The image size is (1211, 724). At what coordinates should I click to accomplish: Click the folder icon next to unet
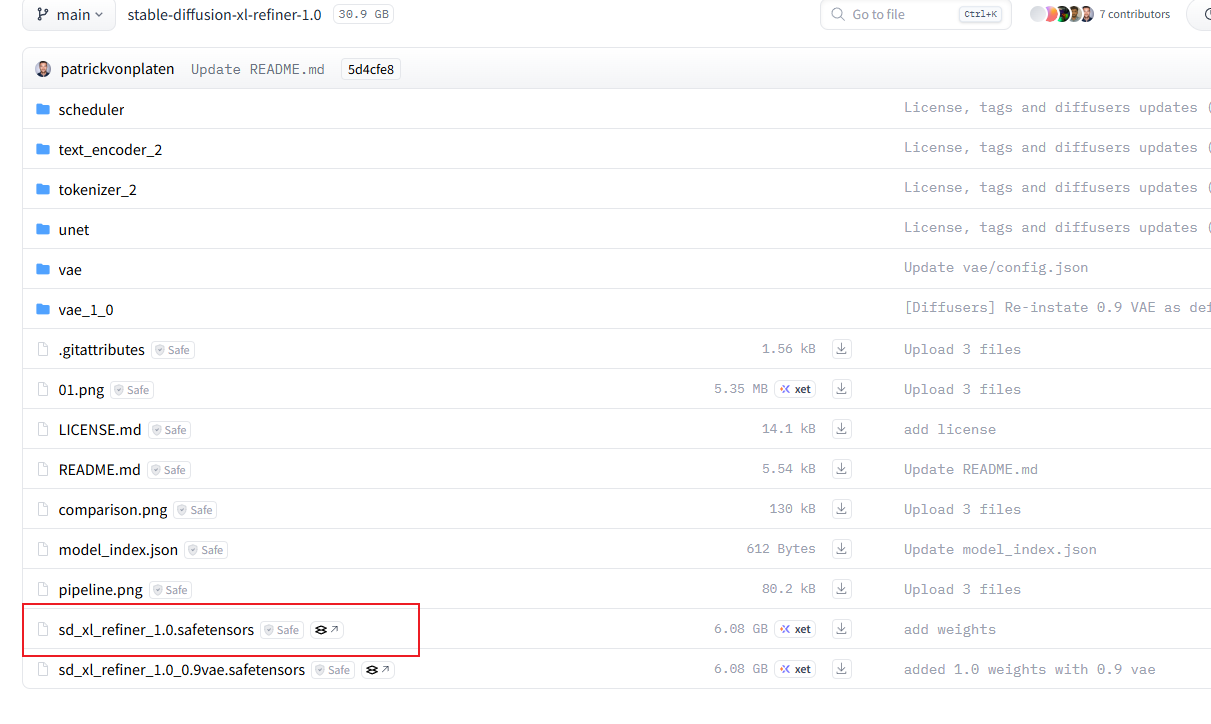tap(43, 229)
